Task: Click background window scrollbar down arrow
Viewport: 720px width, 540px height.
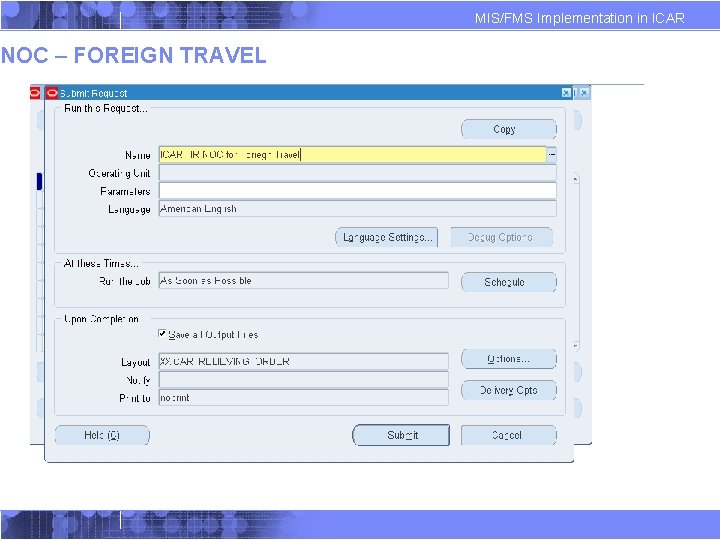Action: 576,345
